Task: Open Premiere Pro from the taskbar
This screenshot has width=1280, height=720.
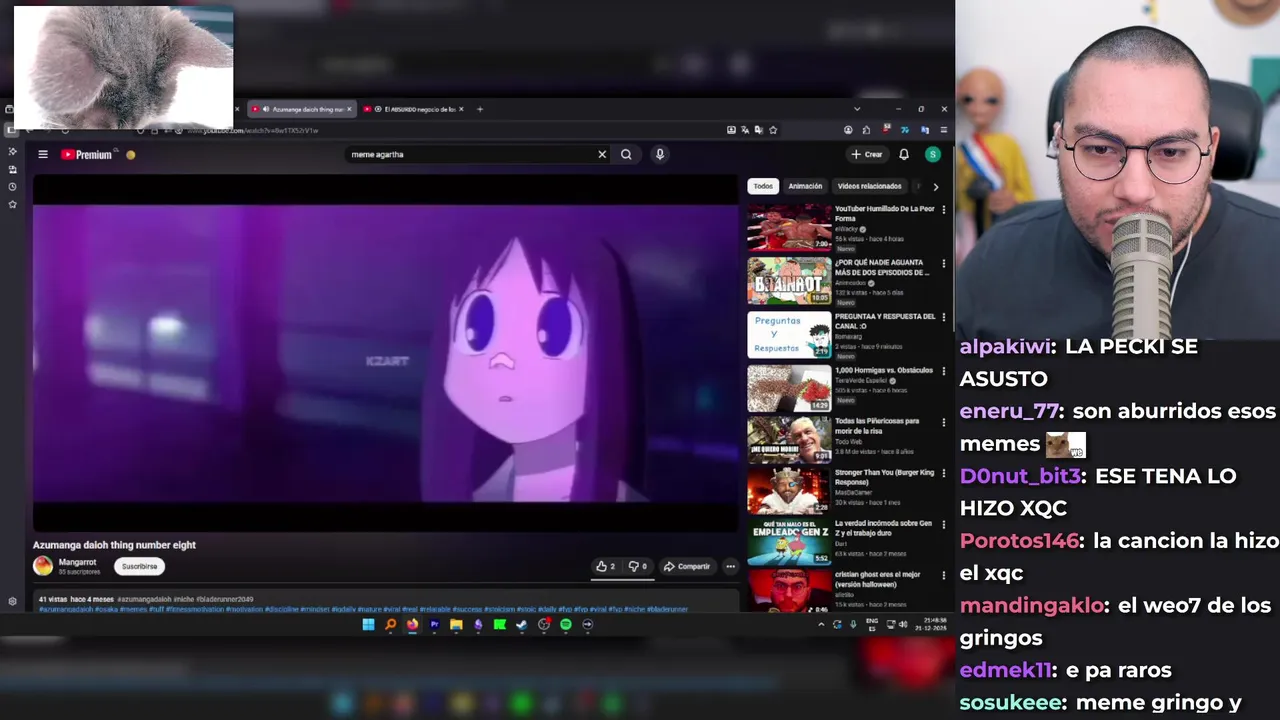Action: point(434,625)
